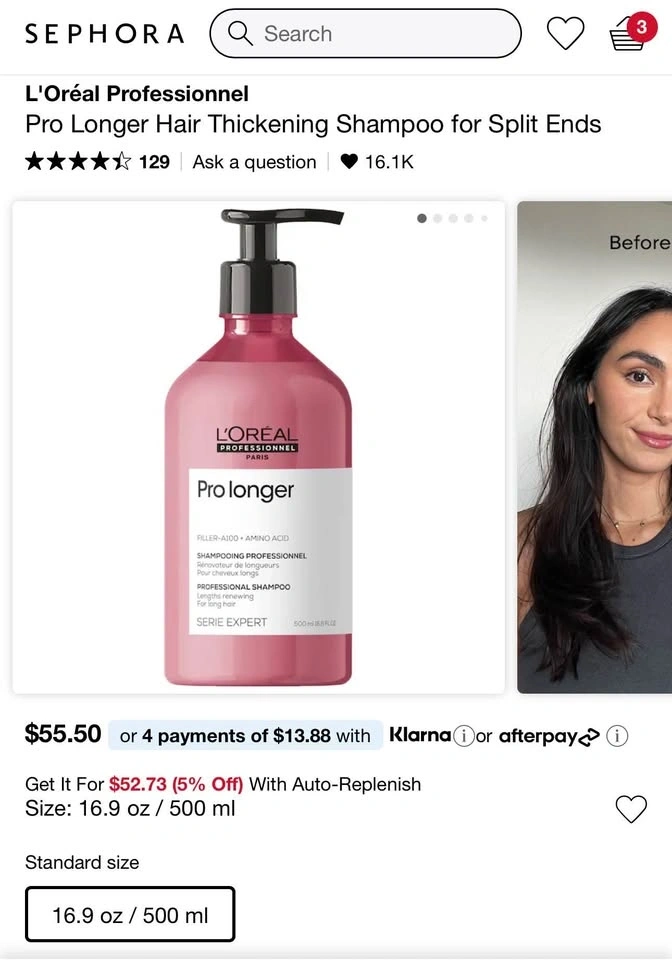
Task: Toggle the heart to love this size
Action: [x=630, y=809]
